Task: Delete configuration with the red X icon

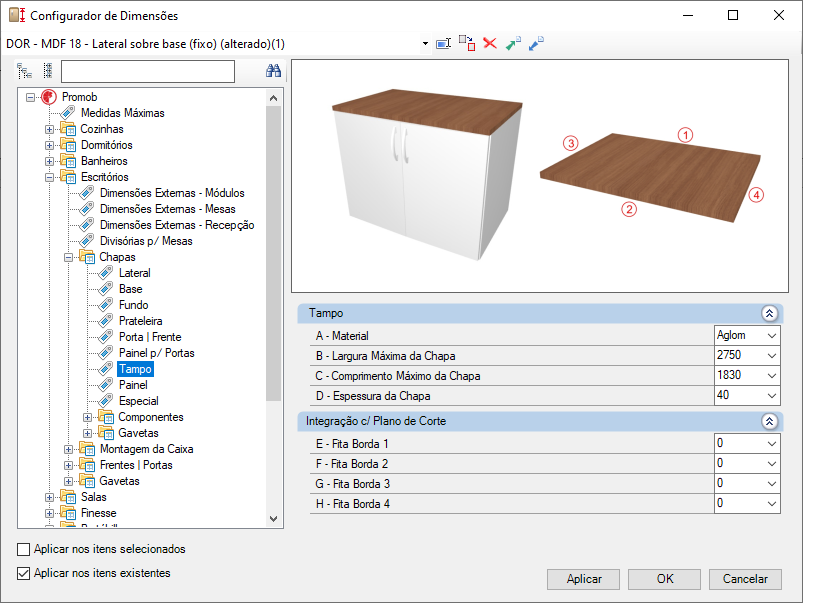Action: pyautogui.click(x=490, y=43)
